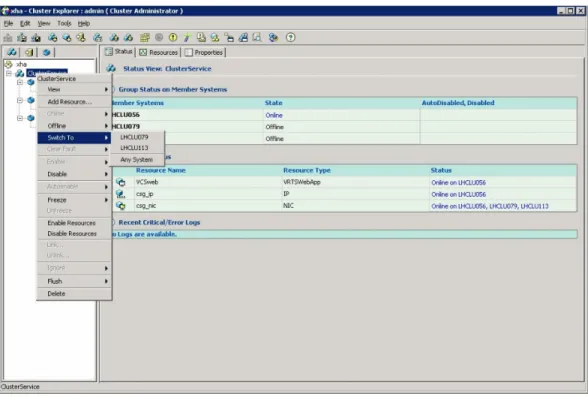Open the Offline submenu in context menu
Viewport: 588px width, 397px height.
[x=74, y=126]
